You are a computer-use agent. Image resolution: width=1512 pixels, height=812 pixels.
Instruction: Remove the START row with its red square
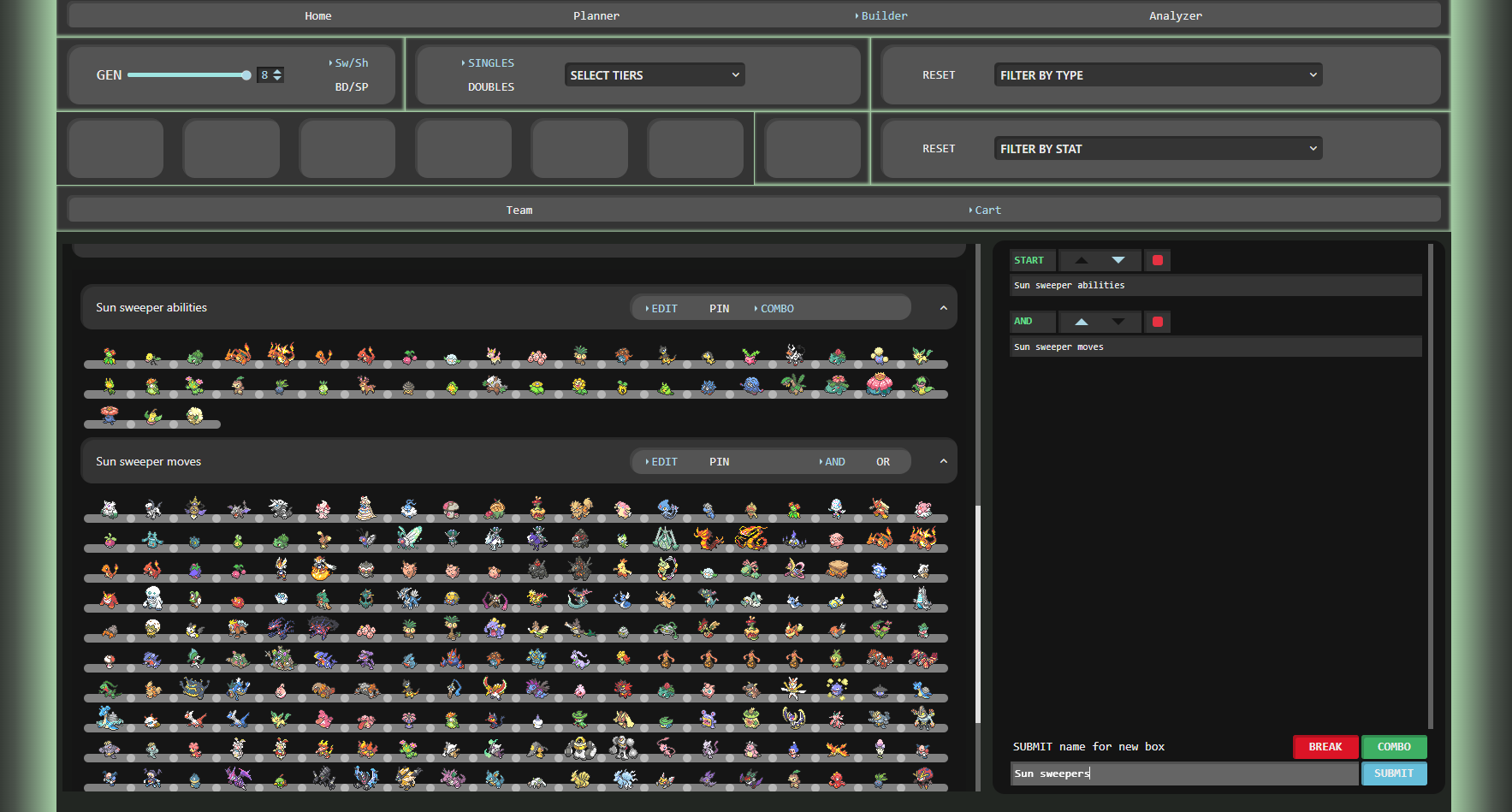(1158, 260)
